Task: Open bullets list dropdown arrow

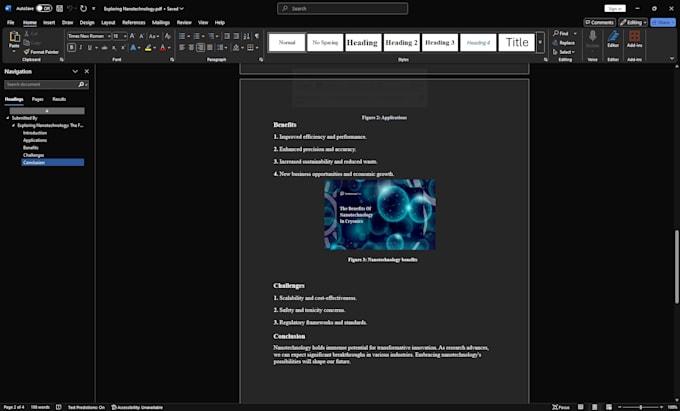Action: (188, 36)
